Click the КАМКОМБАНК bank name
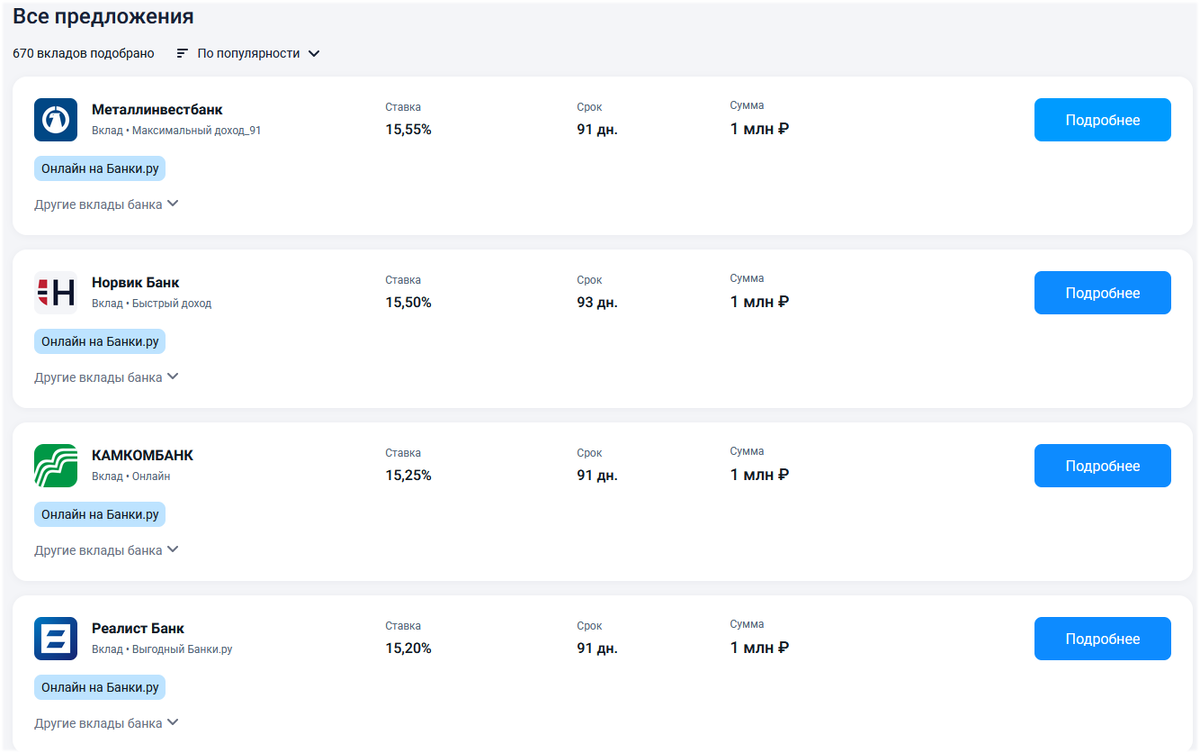Image resolution: width=1200 pixels, height=753 pixels. tap(142, 456)
